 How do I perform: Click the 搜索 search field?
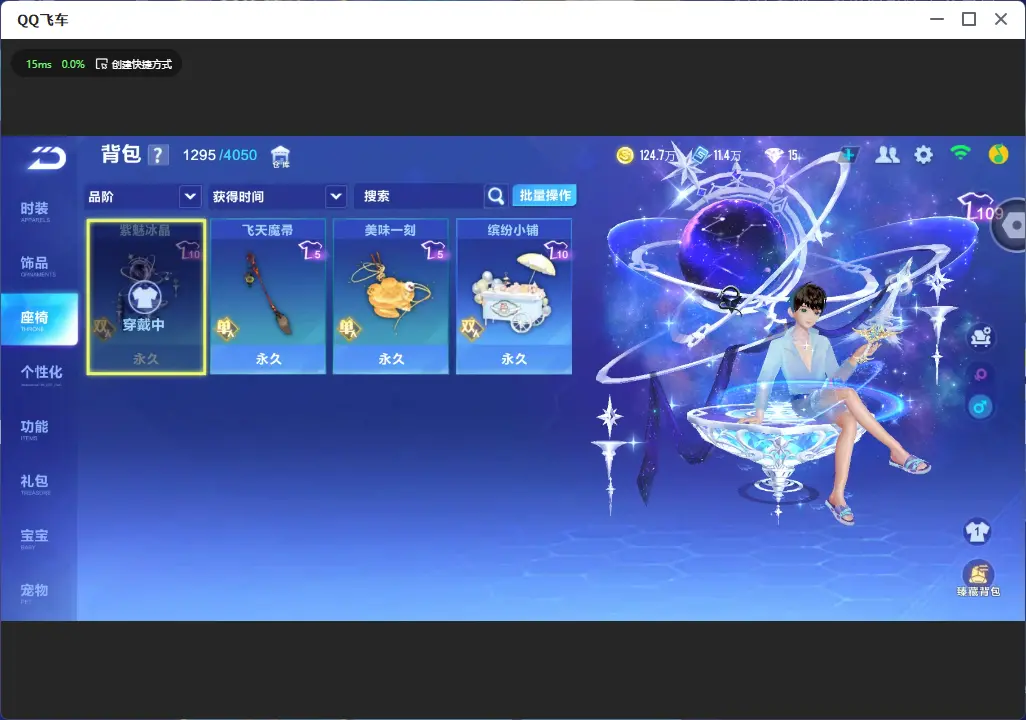pos(419,196)
